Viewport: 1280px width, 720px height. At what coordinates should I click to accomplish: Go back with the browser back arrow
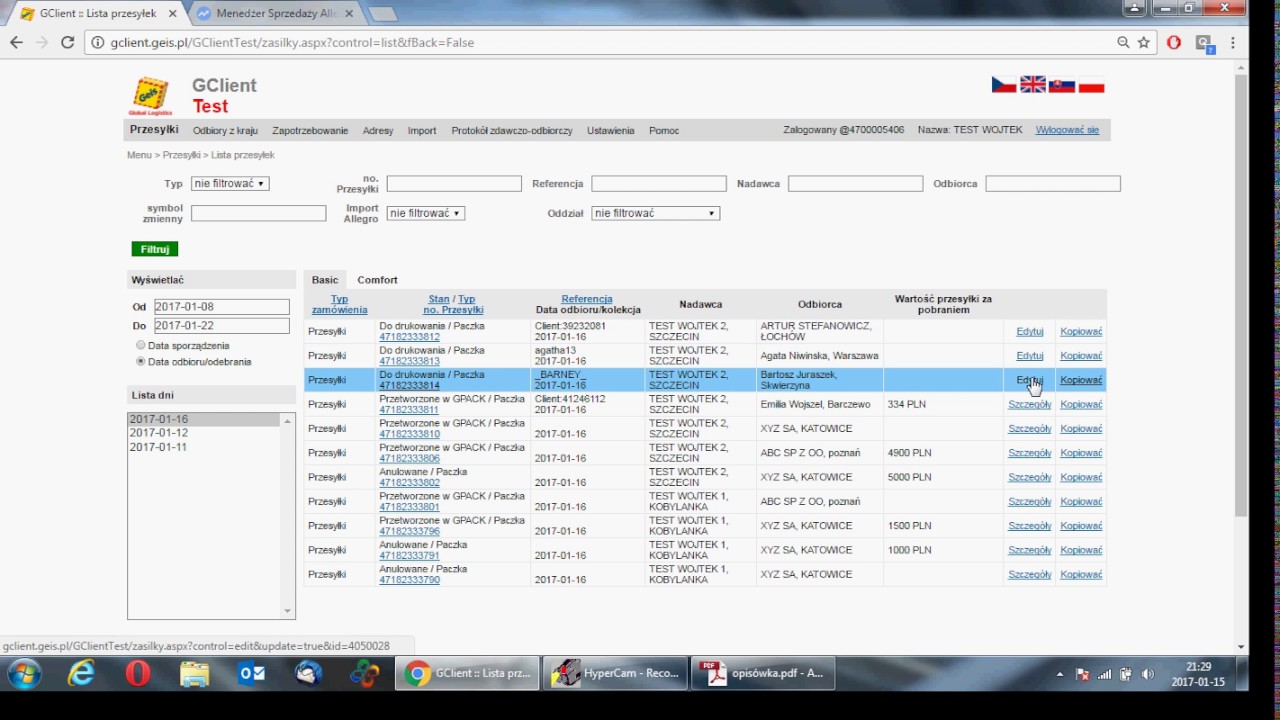[16, 42]
